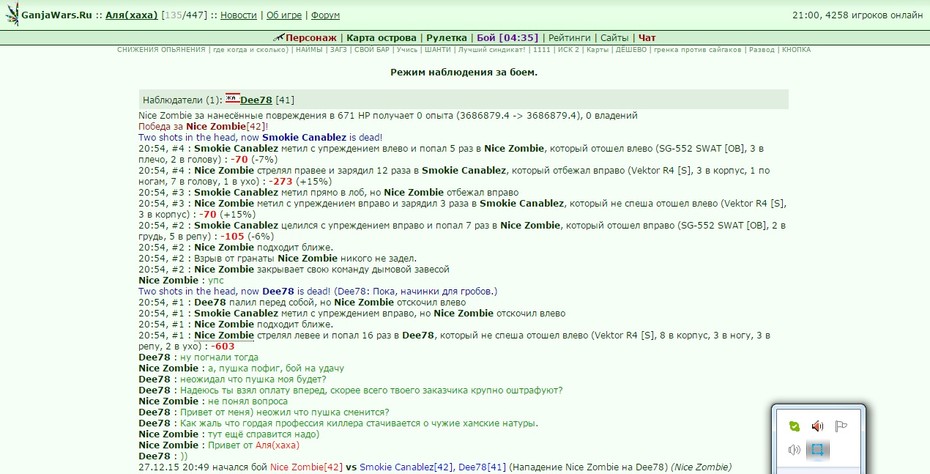Image resolution: width=930 pixels, height=474 pixels.
Task: Click Nice Zombie in the Победа line
Action: pyautogui.click(x=216, y=126)
